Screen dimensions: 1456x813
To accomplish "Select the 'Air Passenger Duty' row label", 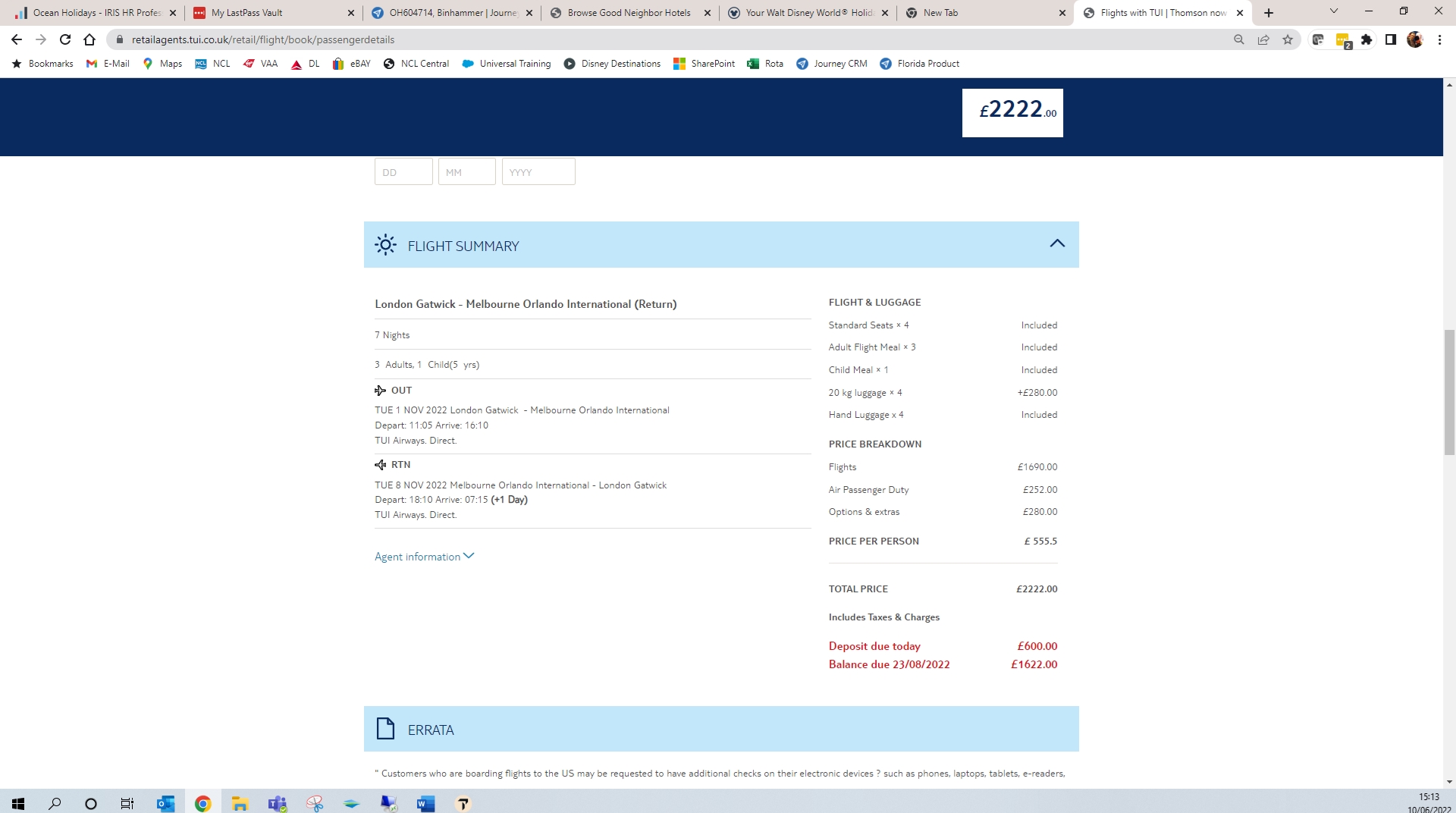I will click(x=868, y=490).
